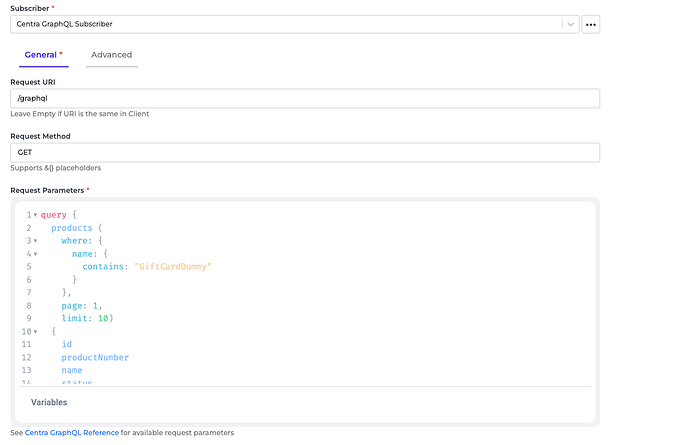
Task: Collapse the where block fold arrow on line 3
Action: pyautogui.click(x=36, y=241)
